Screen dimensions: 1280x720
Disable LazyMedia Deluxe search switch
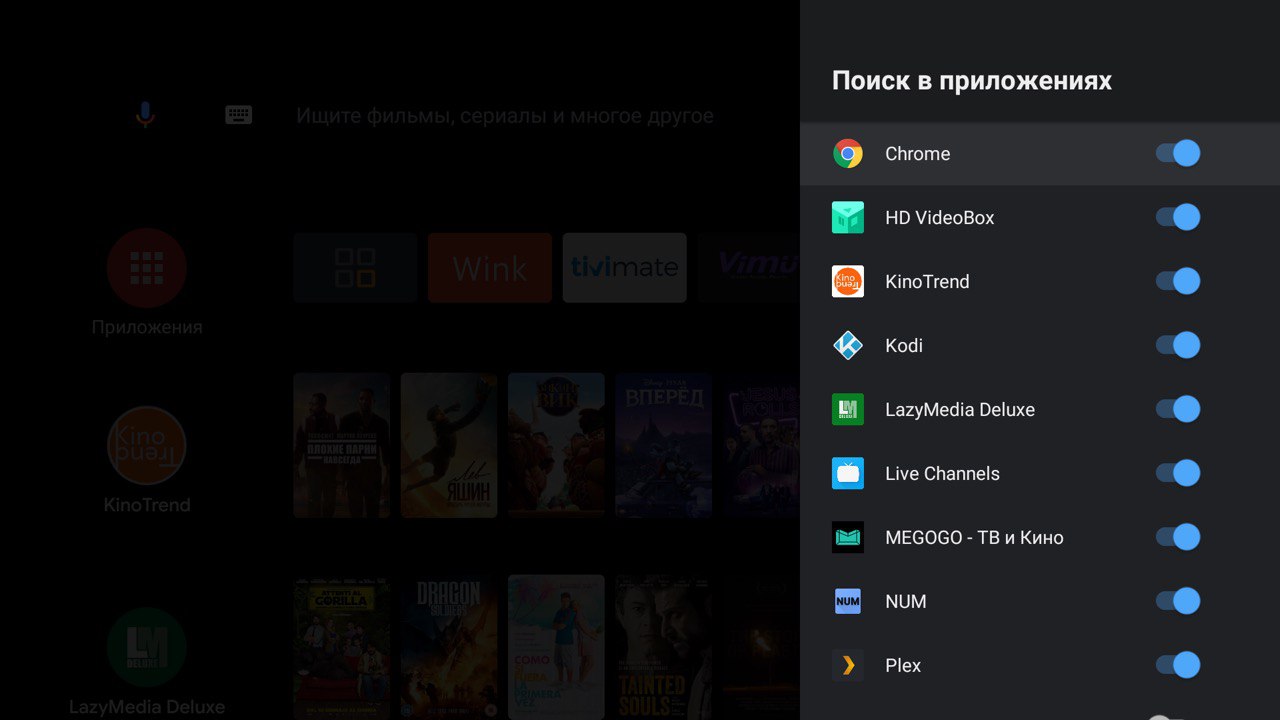click(1178, 410)
